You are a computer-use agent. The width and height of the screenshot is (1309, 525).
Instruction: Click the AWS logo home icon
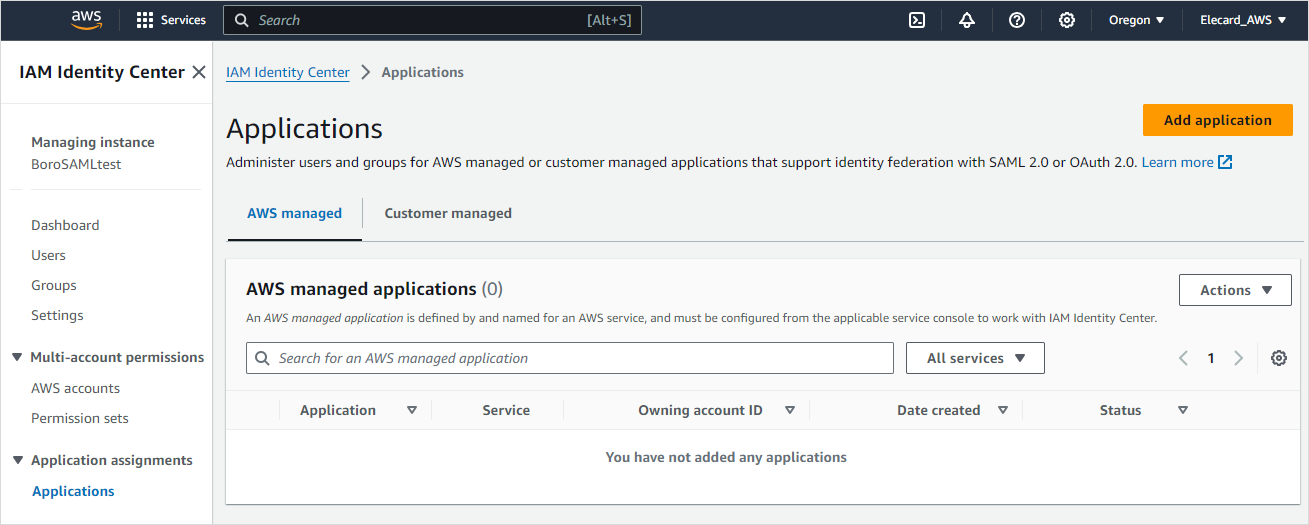pos(86,20)
